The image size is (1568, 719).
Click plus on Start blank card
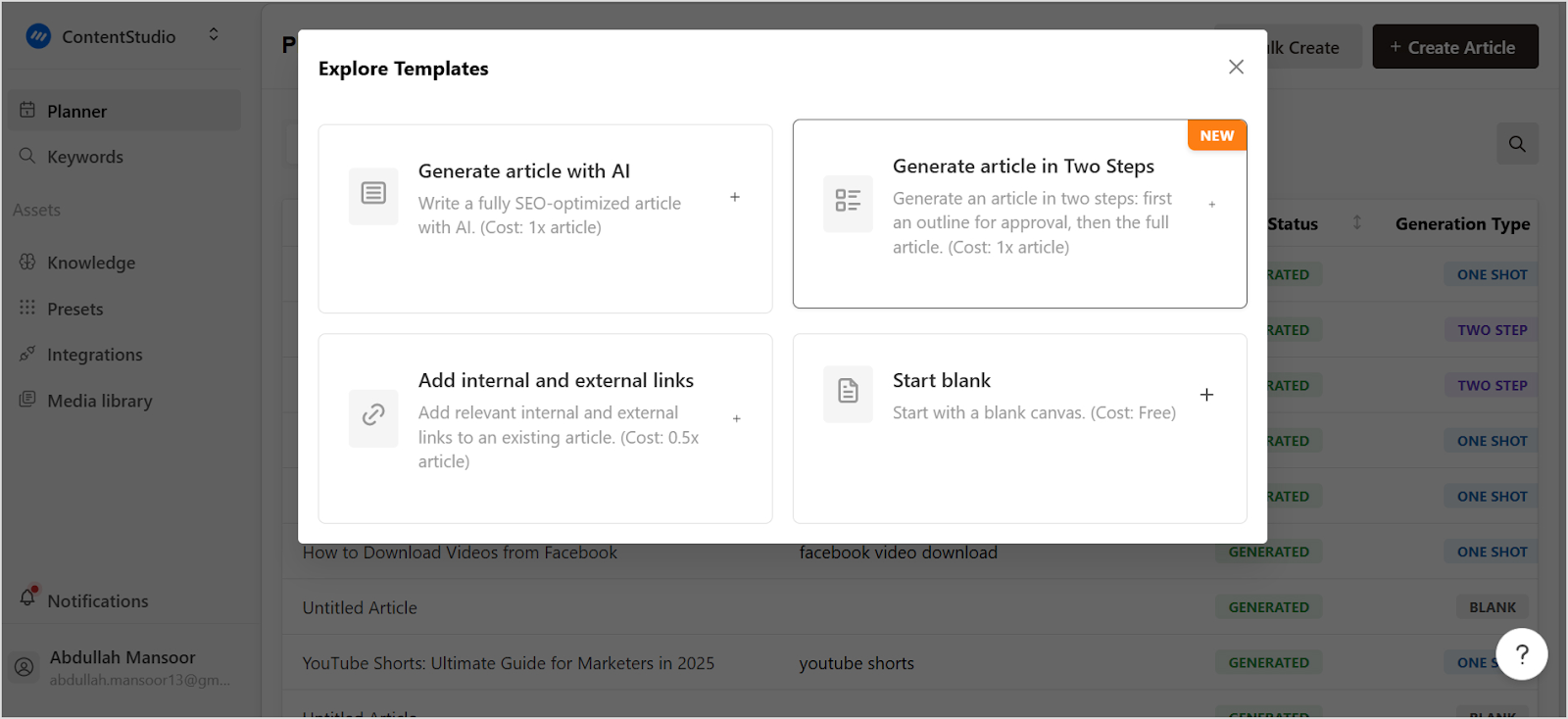tap(1207, 394)
